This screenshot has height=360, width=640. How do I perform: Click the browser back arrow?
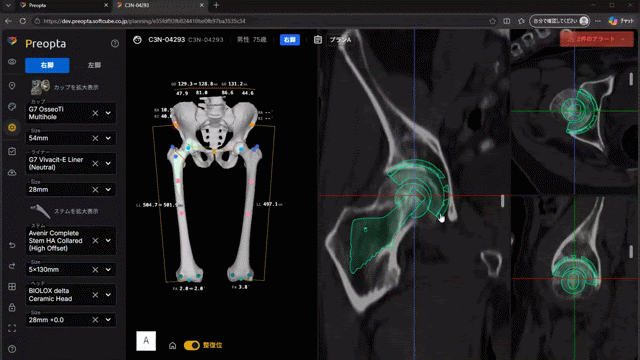coord(8,21)
